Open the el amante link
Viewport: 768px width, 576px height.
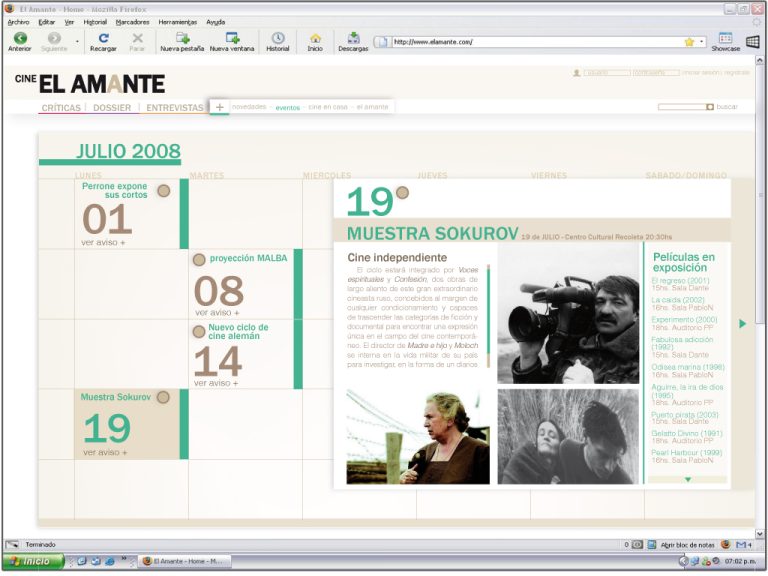(x=372, y=107)
